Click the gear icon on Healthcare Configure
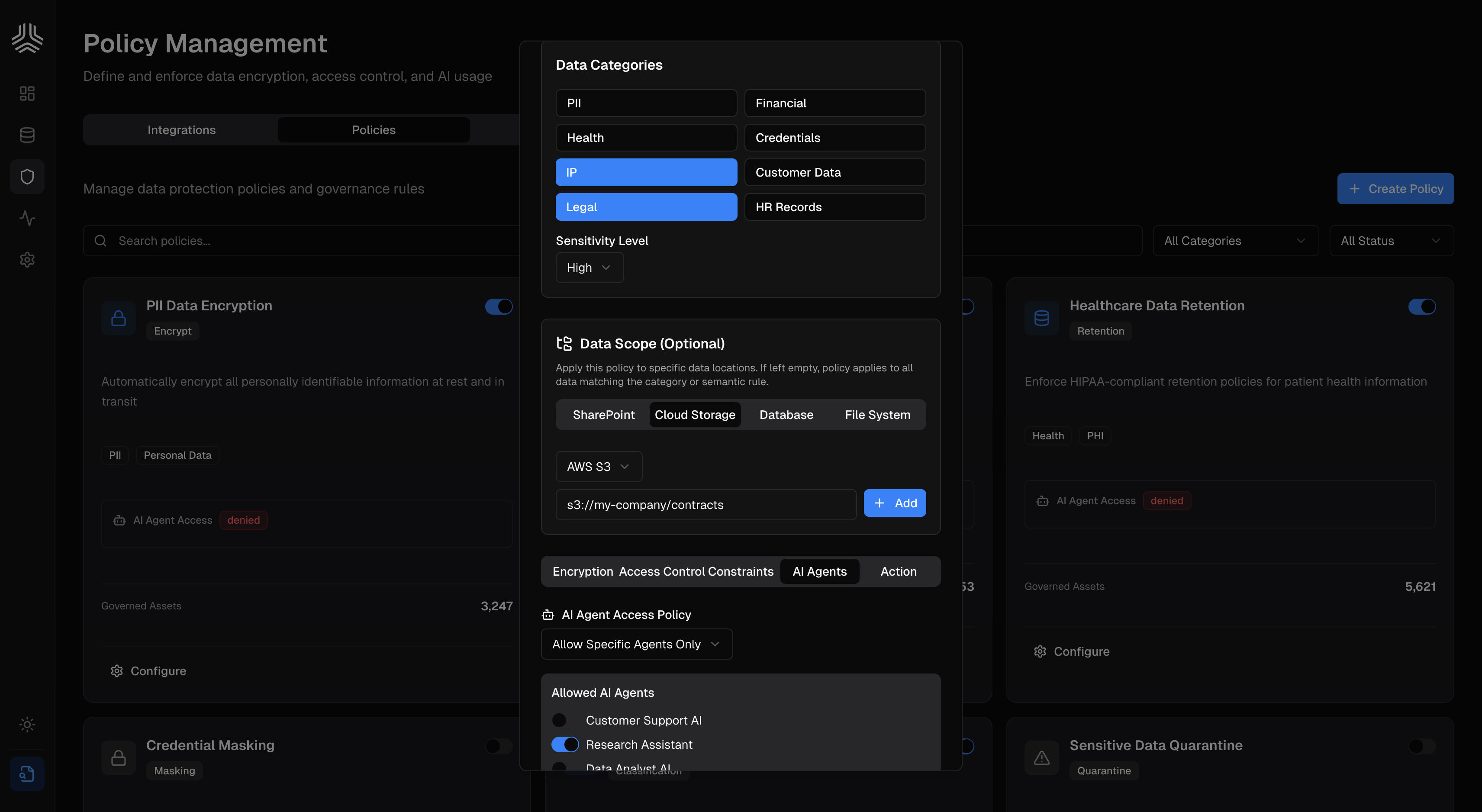Image resolution: width=1482 pixels, height=812 pixels. 1040,651
